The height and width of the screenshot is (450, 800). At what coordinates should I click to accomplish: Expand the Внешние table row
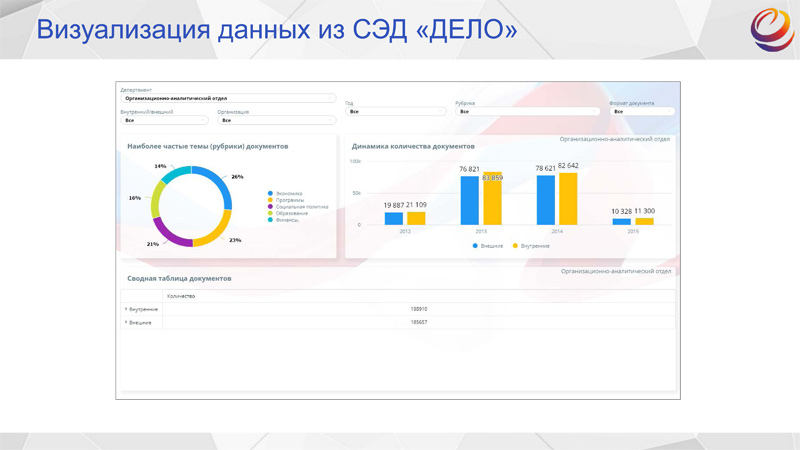pos(126,322)
